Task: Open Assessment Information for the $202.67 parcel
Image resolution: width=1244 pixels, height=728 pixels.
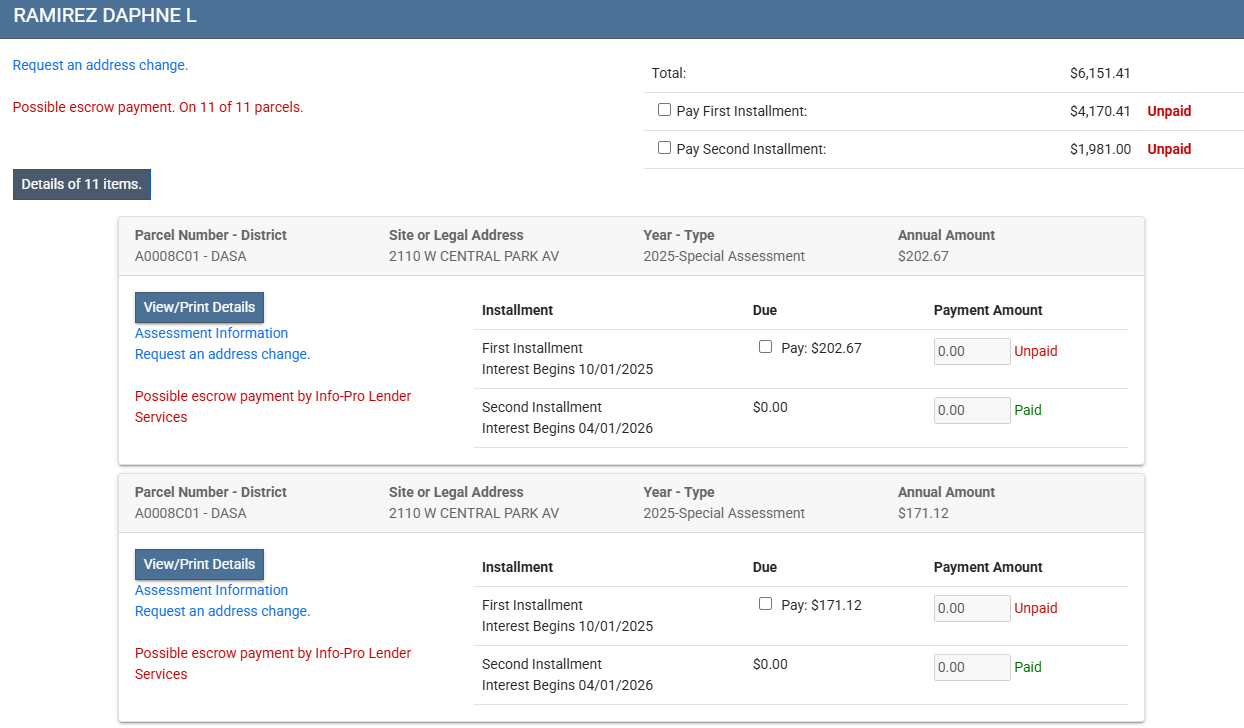Action: coord(211,333)
